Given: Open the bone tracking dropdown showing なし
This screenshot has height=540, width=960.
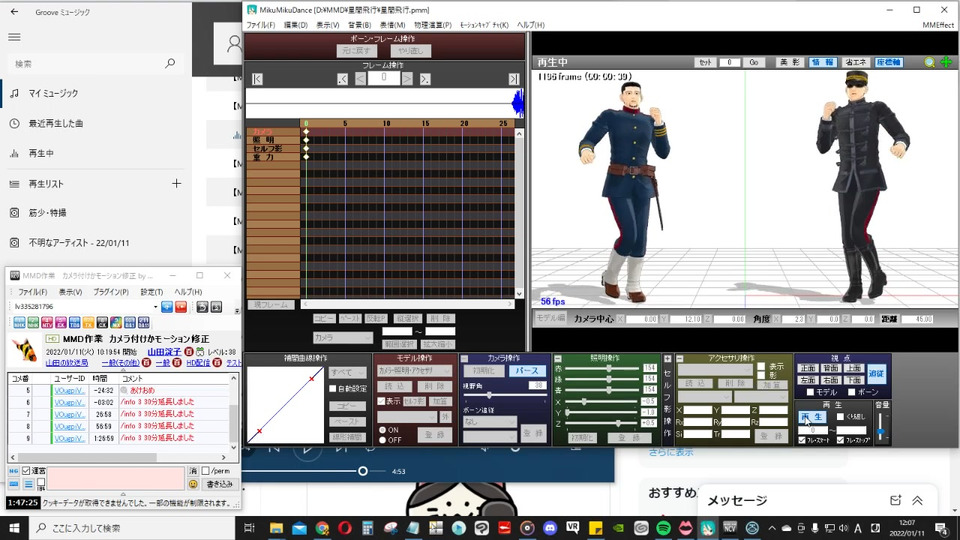Looking at the screenshot, I should (x=490, y=422).
